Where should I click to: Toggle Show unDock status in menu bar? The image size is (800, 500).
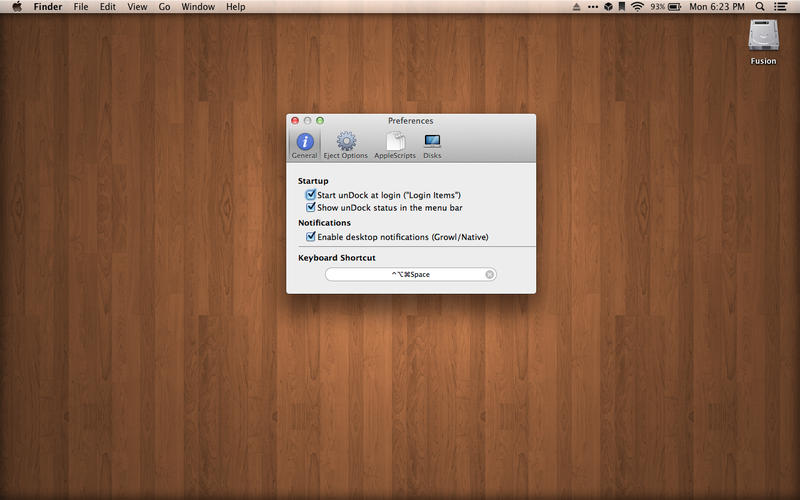click(x=311, y=207)
